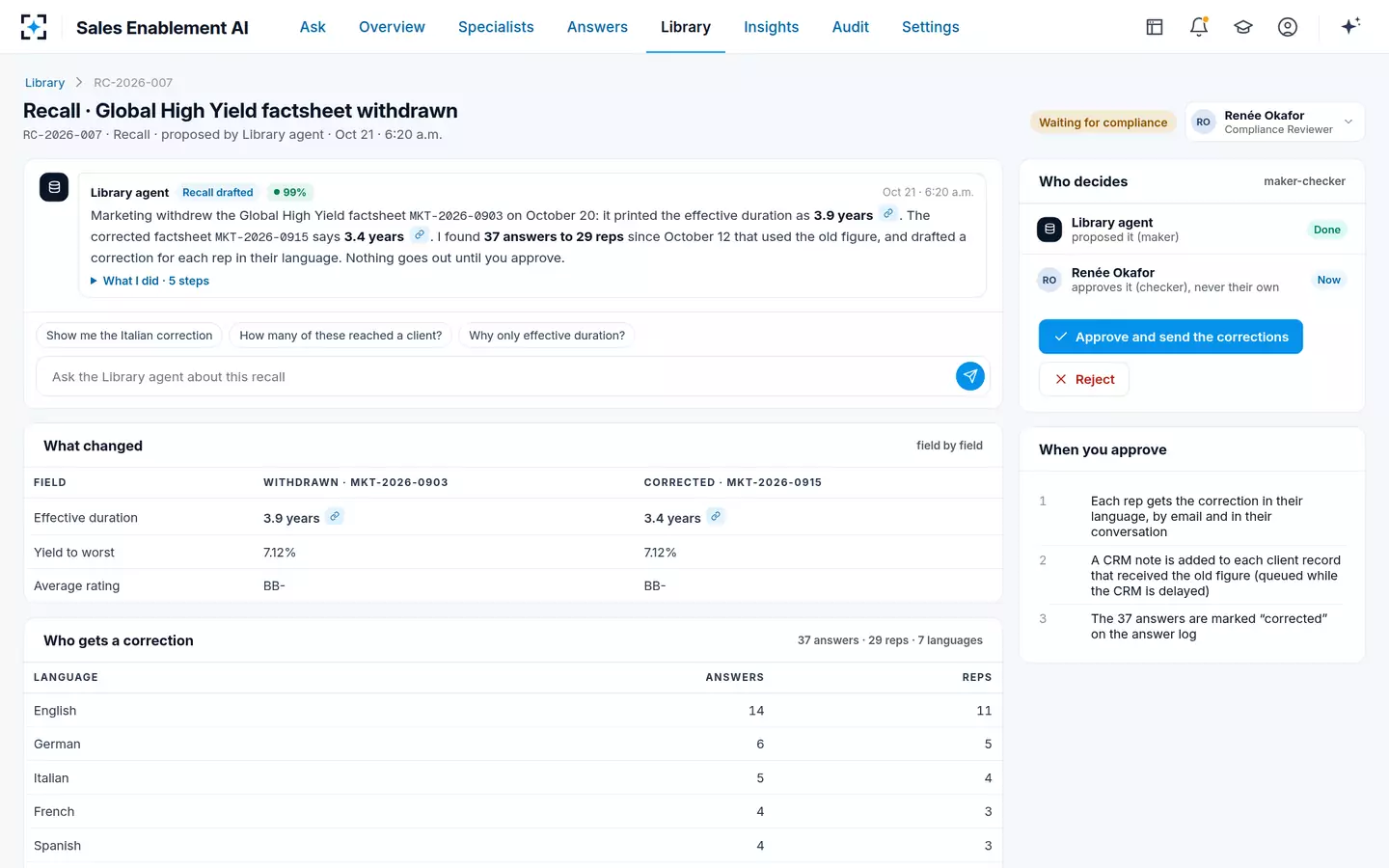Open source link in Corrected effective duration cell
The image size is (1389, 868).
click(716, 517)
